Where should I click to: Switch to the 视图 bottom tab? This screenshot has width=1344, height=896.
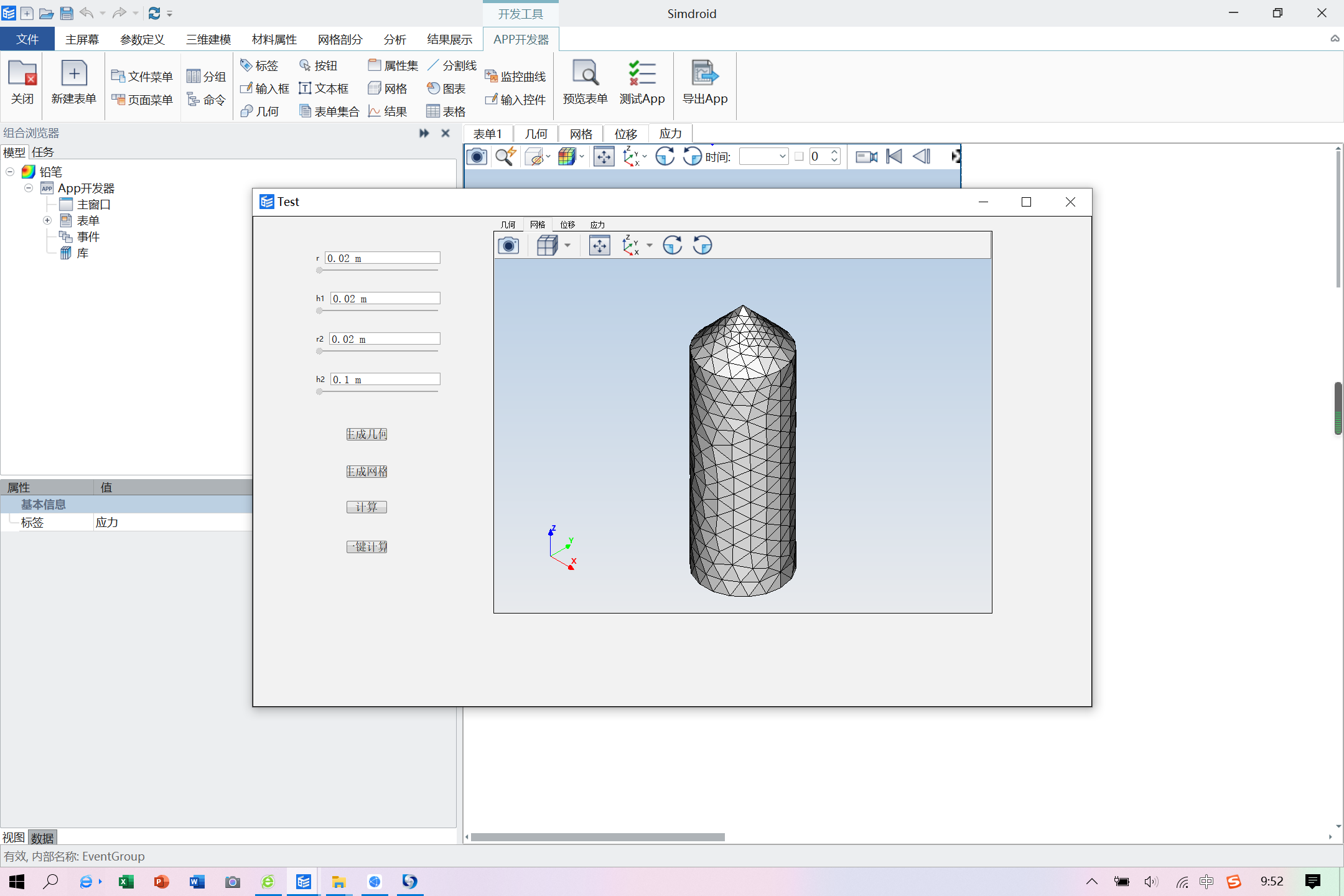(14, 838)
